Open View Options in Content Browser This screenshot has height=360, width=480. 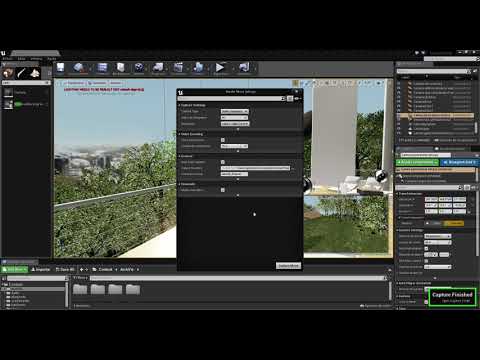375,306
